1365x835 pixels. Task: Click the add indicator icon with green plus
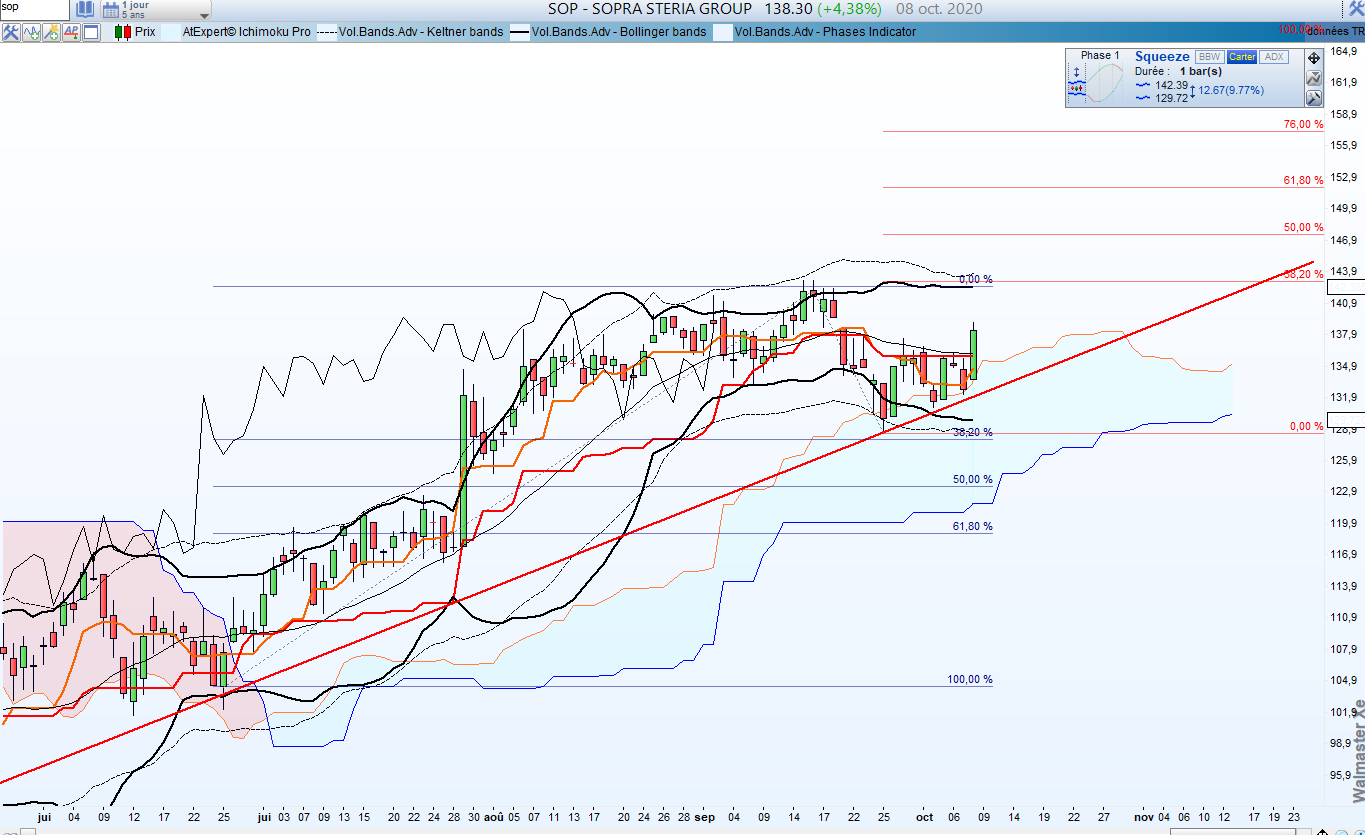coord(31,32)
